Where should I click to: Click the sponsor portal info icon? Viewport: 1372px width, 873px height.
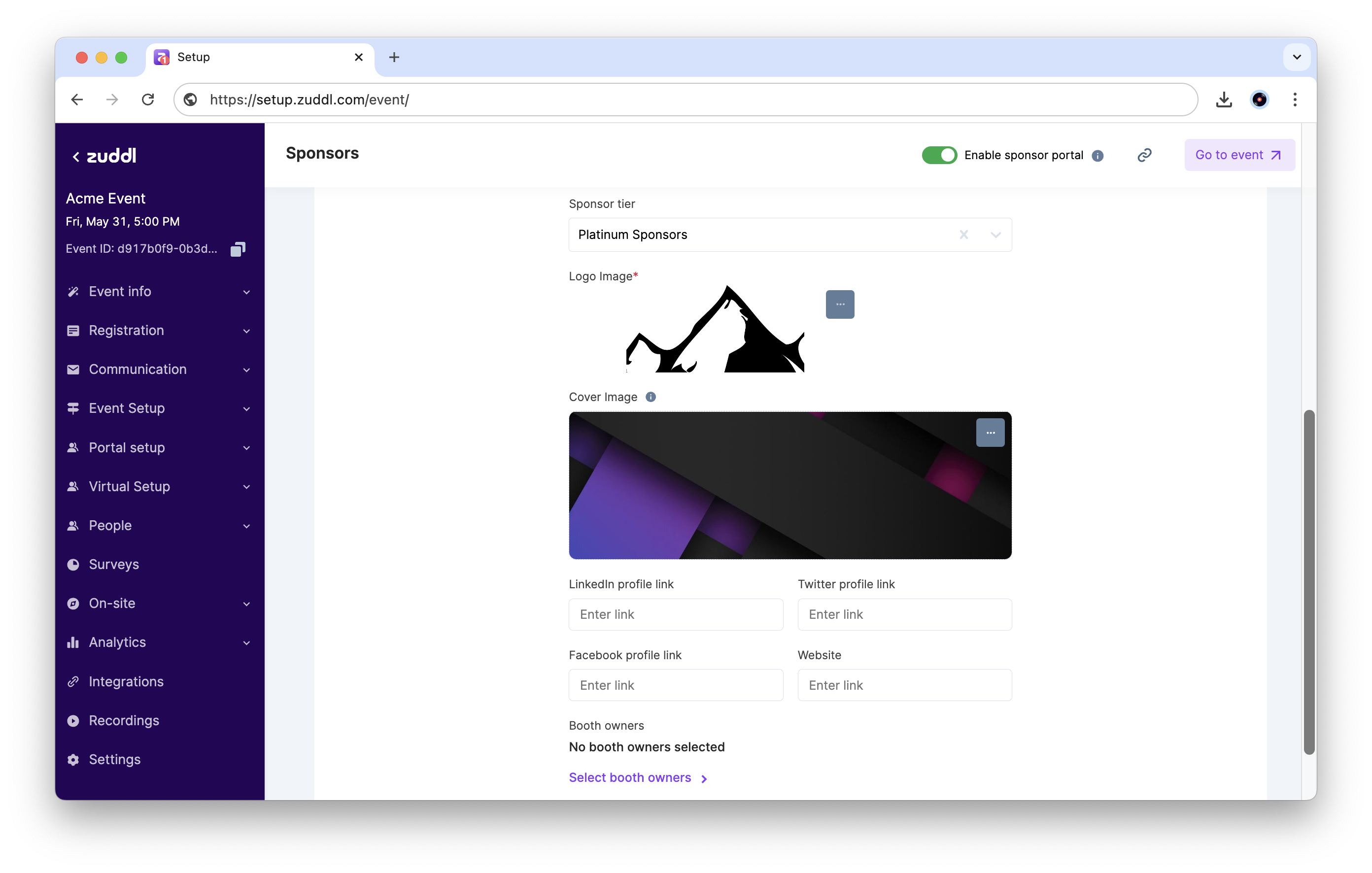point(1098,156)
